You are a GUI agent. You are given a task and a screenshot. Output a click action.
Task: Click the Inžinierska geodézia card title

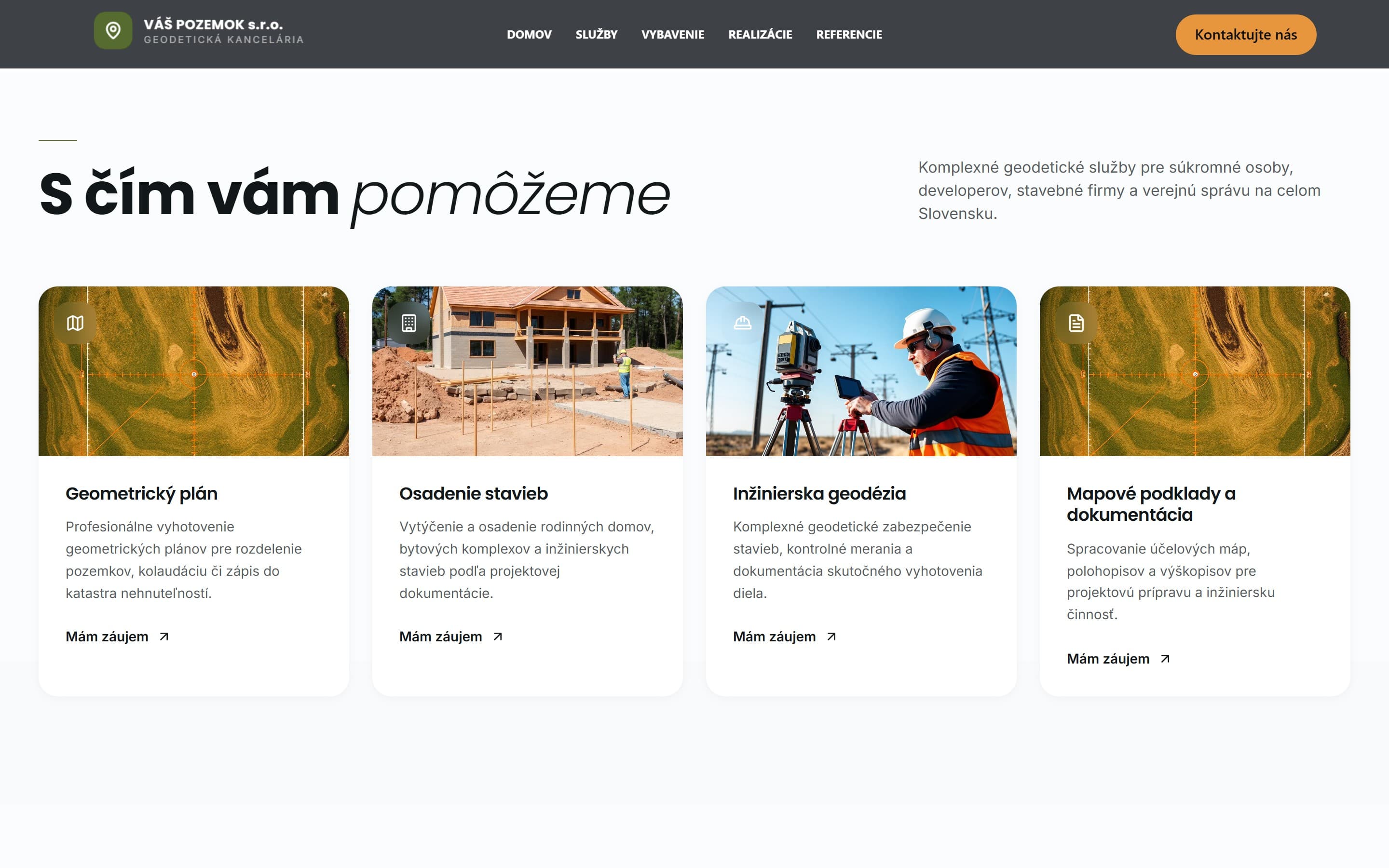[819, 494]
